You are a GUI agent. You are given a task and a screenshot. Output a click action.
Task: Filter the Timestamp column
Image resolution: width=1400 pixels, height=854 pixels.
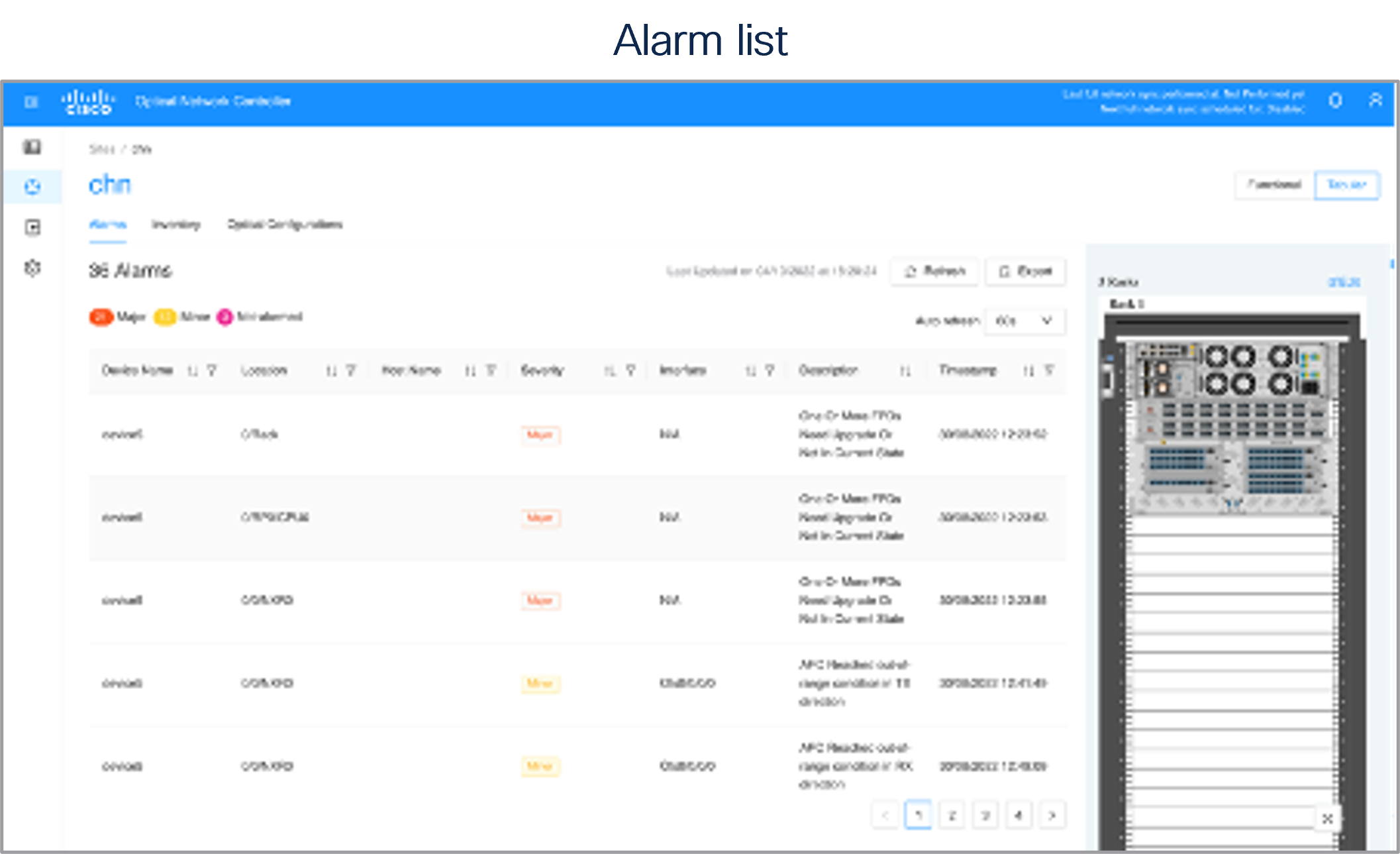pos(1049,370)
